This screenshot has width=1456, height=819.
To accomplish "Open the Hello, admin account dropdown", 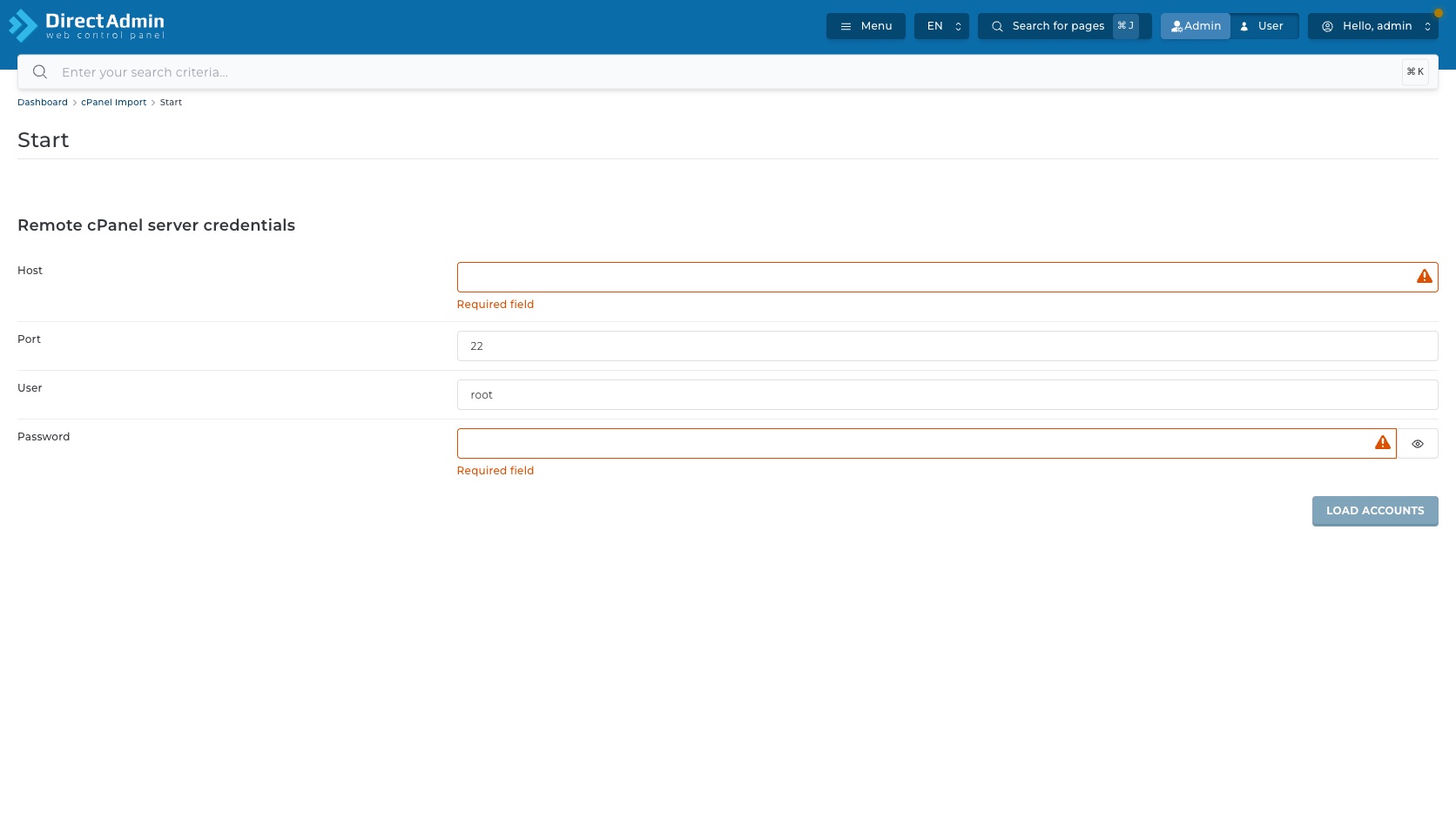I will coord(1372,26).
